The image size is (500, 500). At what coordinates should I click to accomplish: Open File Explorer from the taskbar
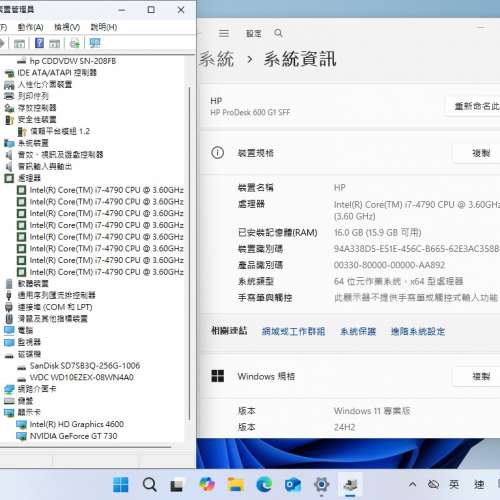click(235, 484)
